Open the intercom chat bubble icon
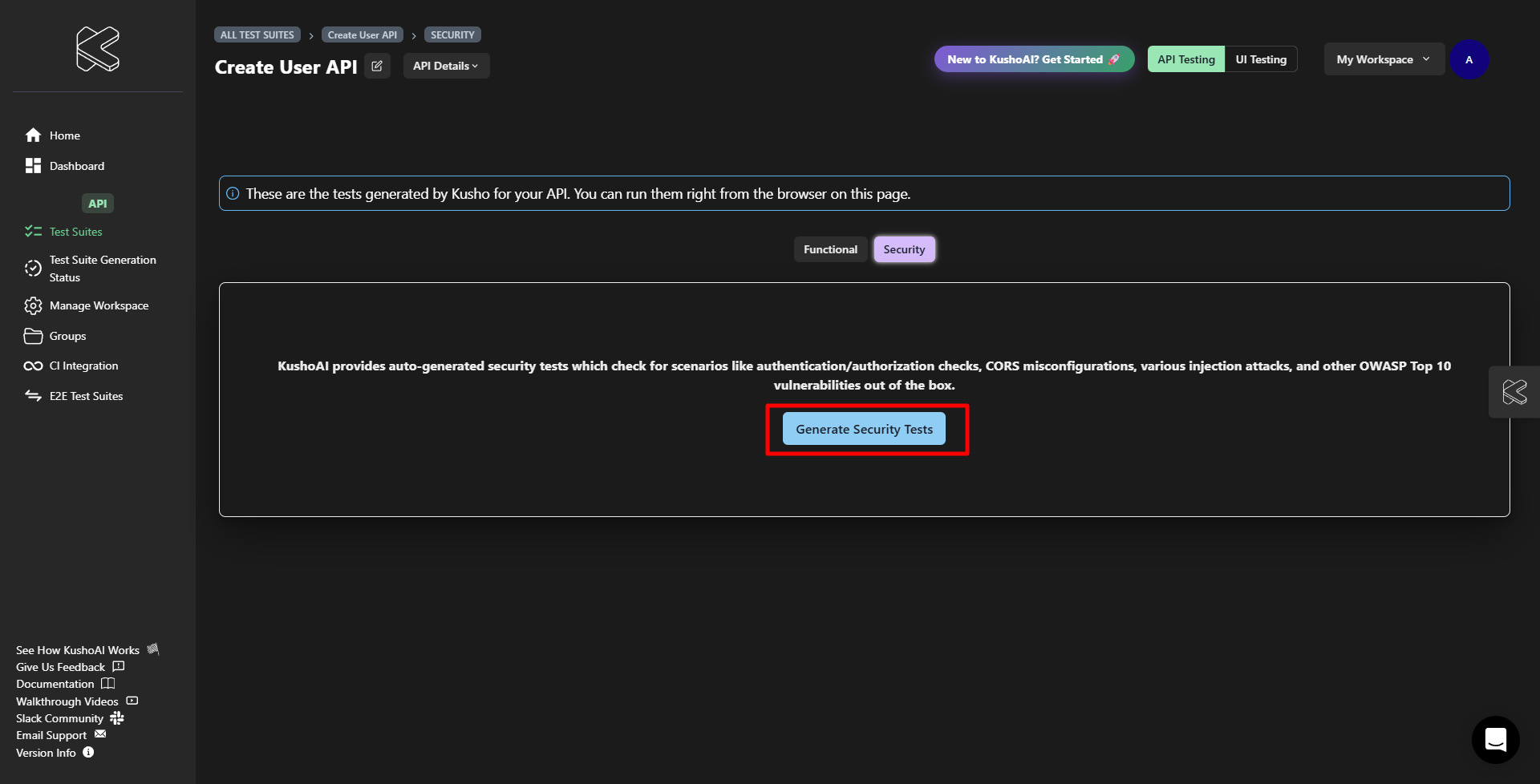Viewport: 1540px width, 784px height. pyautogui.click(x=1495, y=739)
